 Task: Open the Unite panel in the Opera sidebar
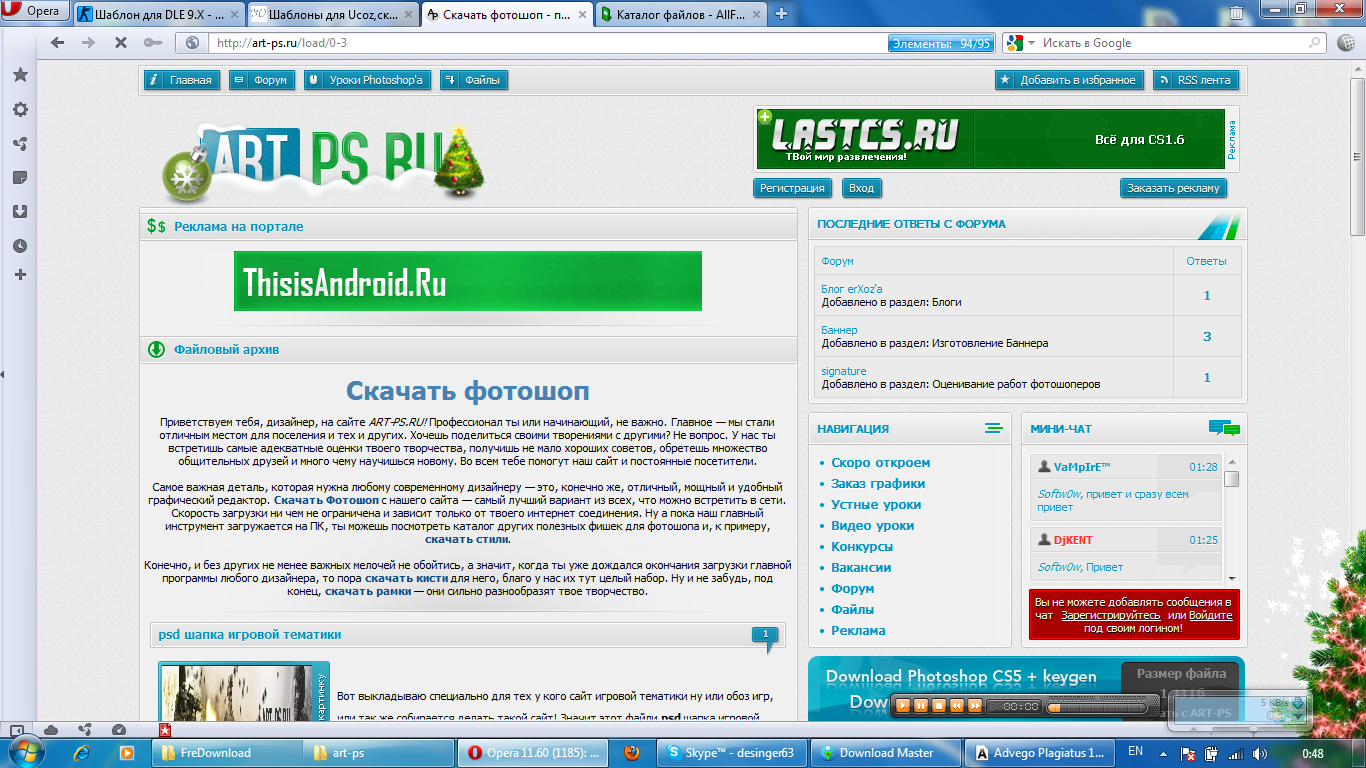point(20,144)
